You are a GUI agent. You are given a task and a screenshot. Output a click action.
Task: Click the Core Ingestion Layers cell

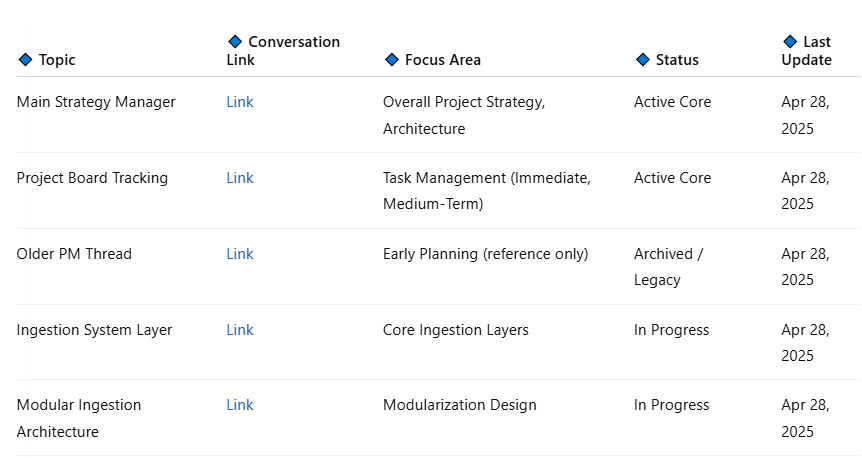456,329
